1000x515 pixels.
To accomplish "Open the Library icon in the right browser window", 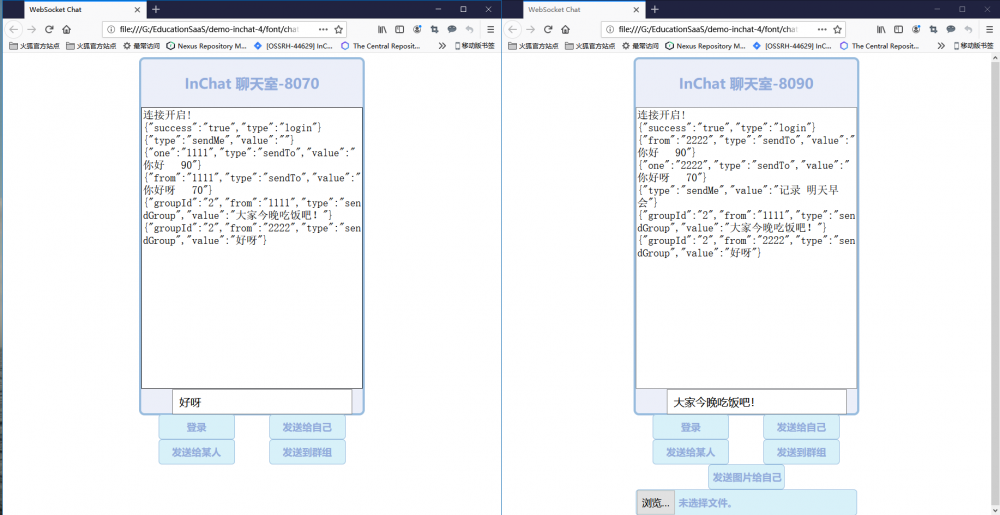I will [x=881, y=29].
